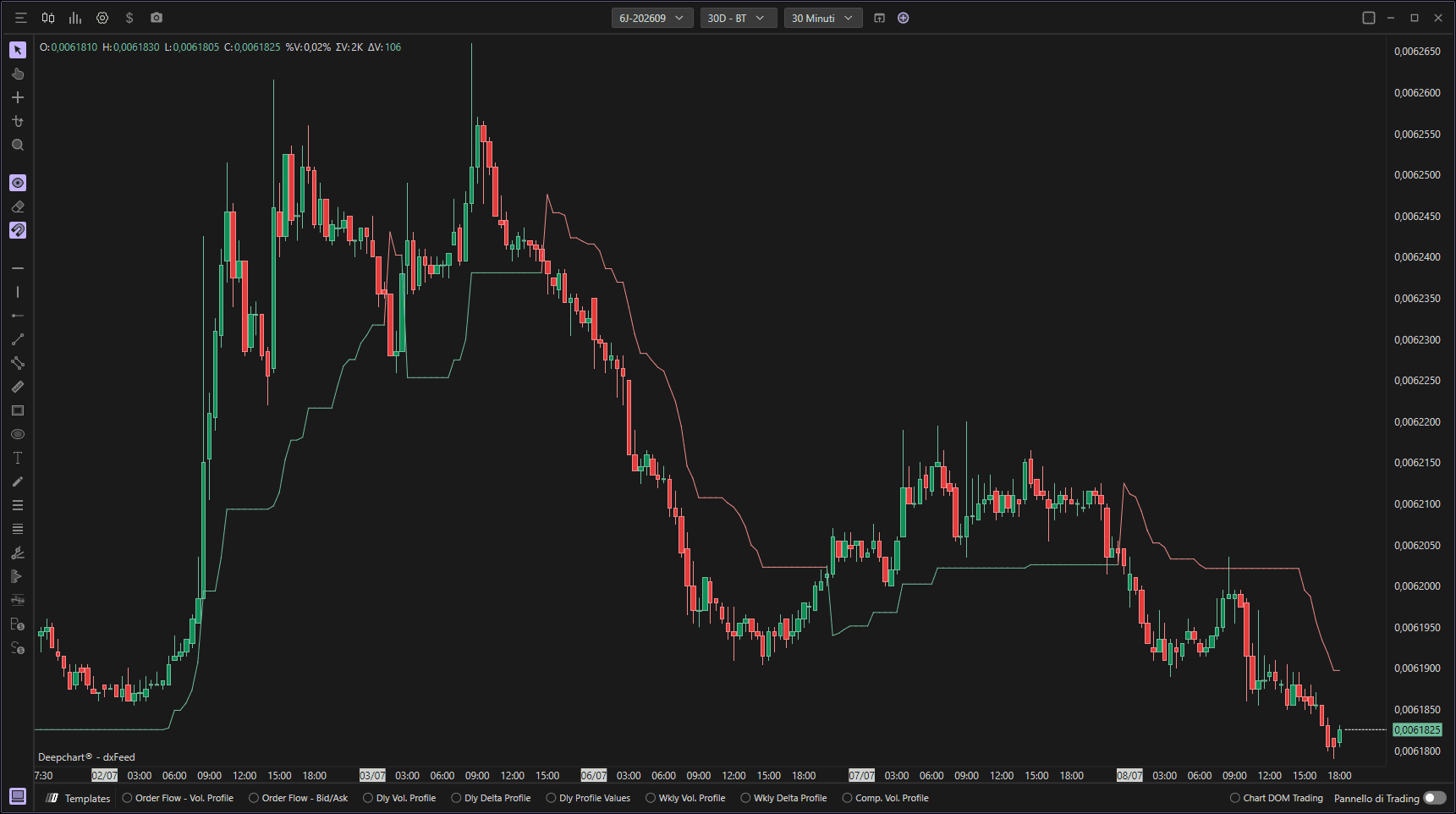Take a chart screenshot with camera icon
This screenshot has height=814, width=1456.
coord(157,18)
